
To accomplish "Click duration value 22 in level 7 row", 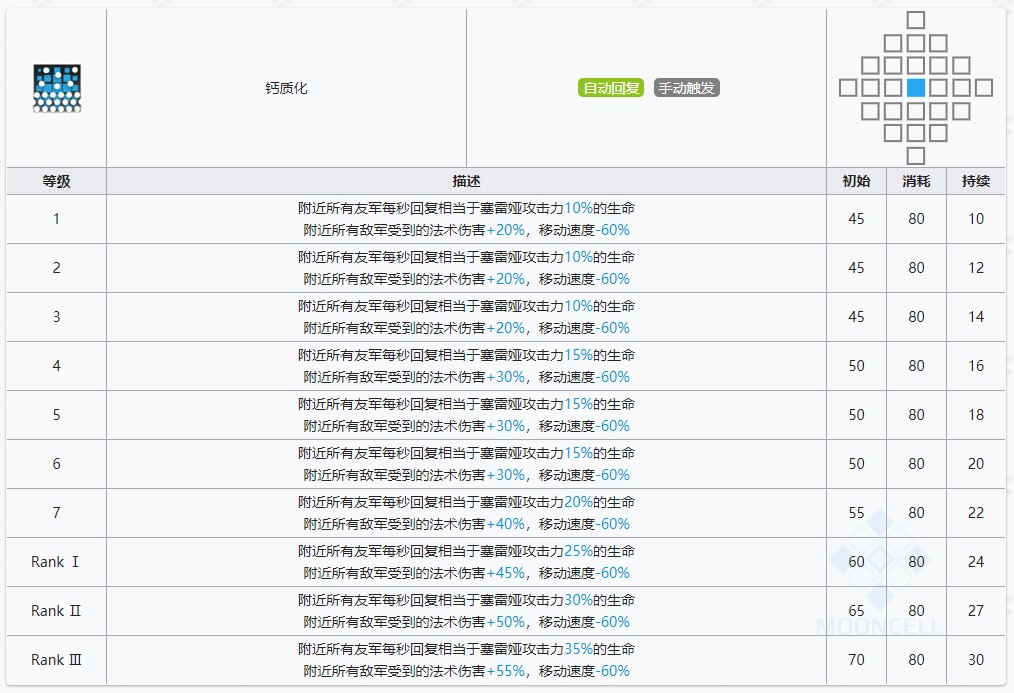I will click(x=976, y=513).
